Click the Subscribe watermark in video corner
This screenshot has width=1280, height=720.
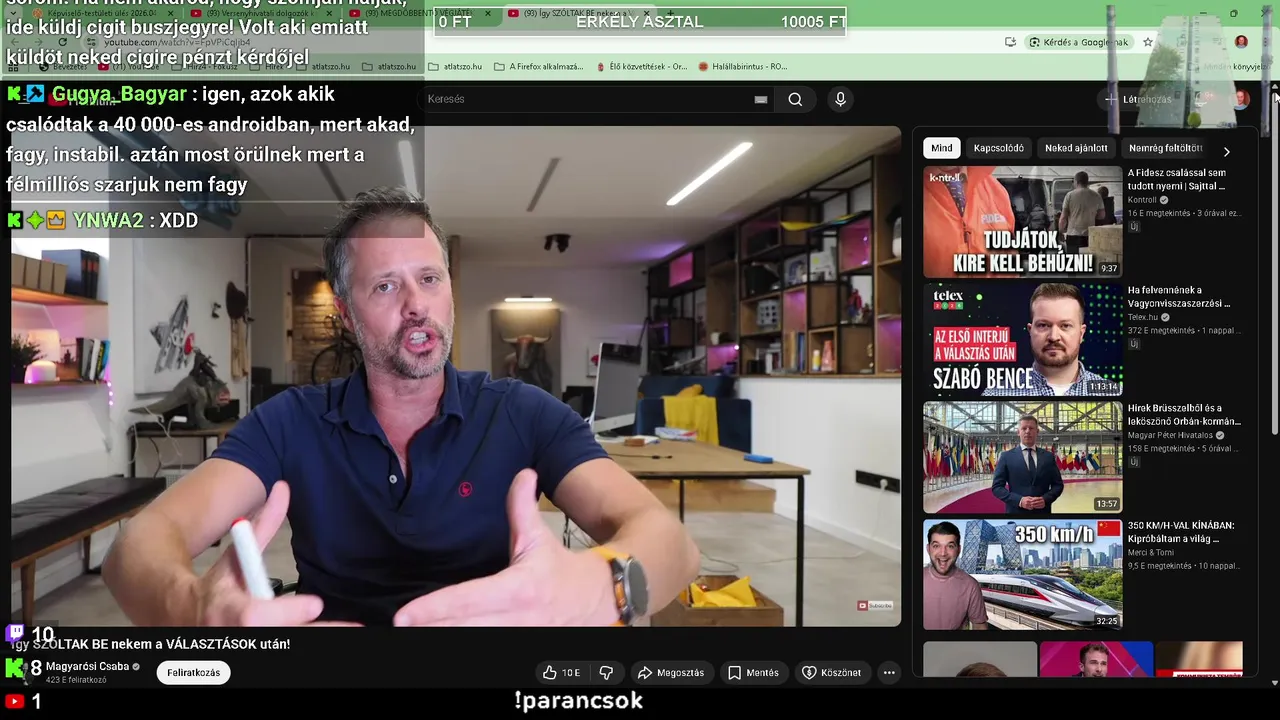pyautogui.click(x=874, y=605)
